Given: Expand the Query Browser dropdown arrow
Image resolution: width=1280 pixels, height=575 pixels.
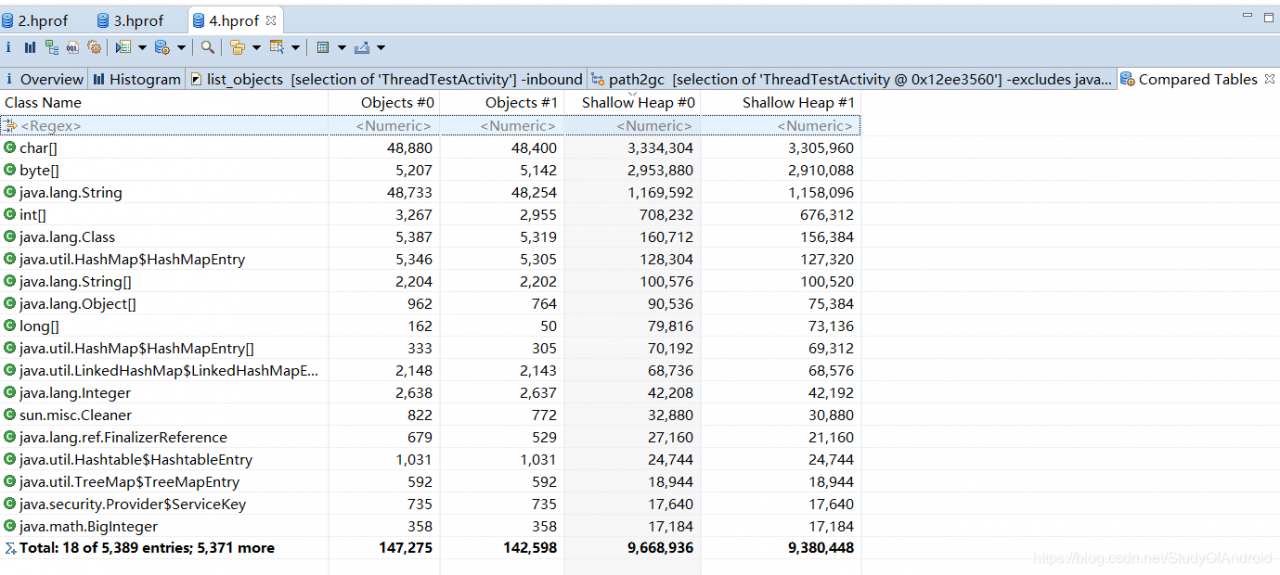Looking at the screenshot, I should point(181,47).
